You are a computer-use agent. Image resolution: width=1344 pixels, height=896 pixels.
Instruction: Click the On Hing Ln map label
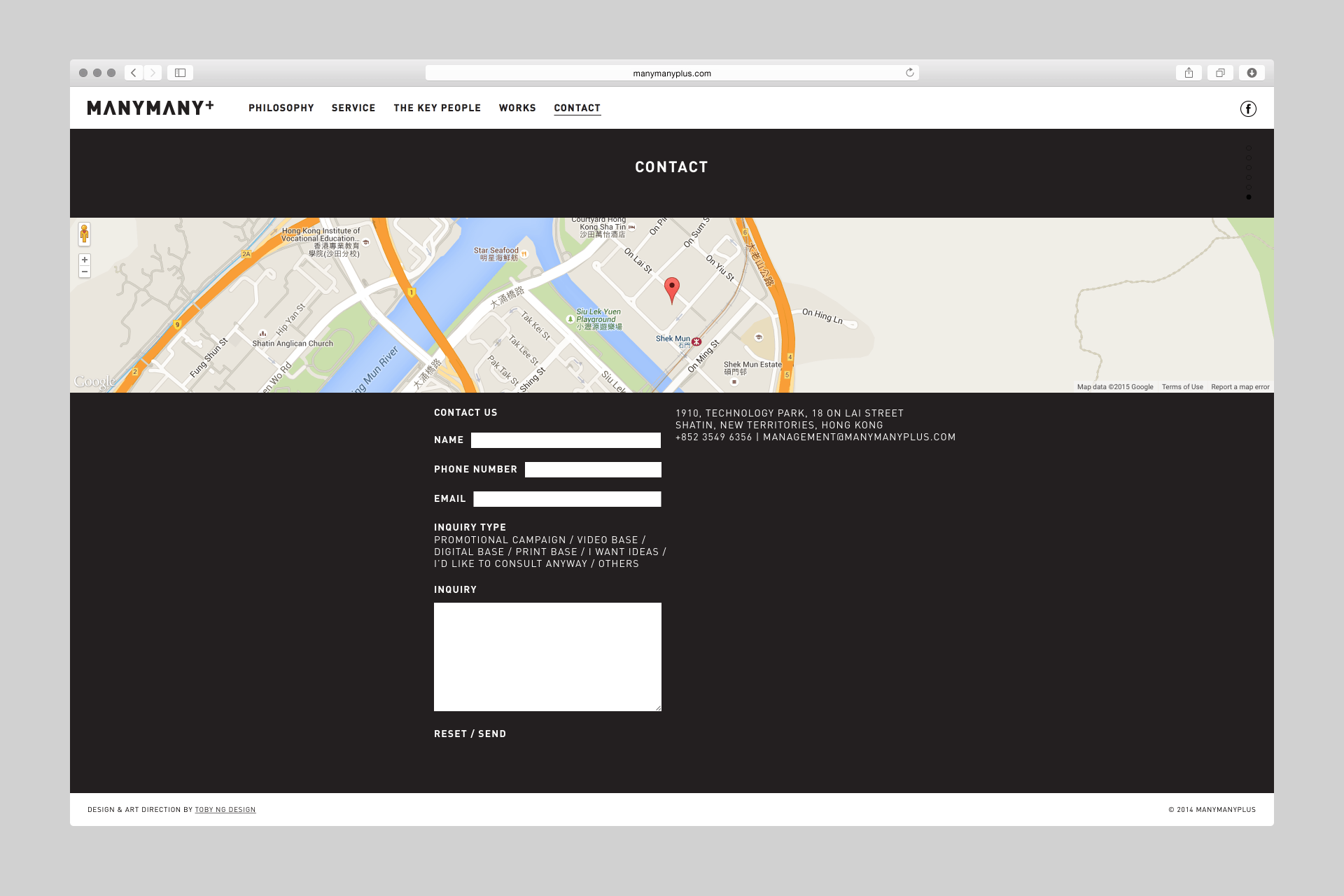[x=822, y=316]
